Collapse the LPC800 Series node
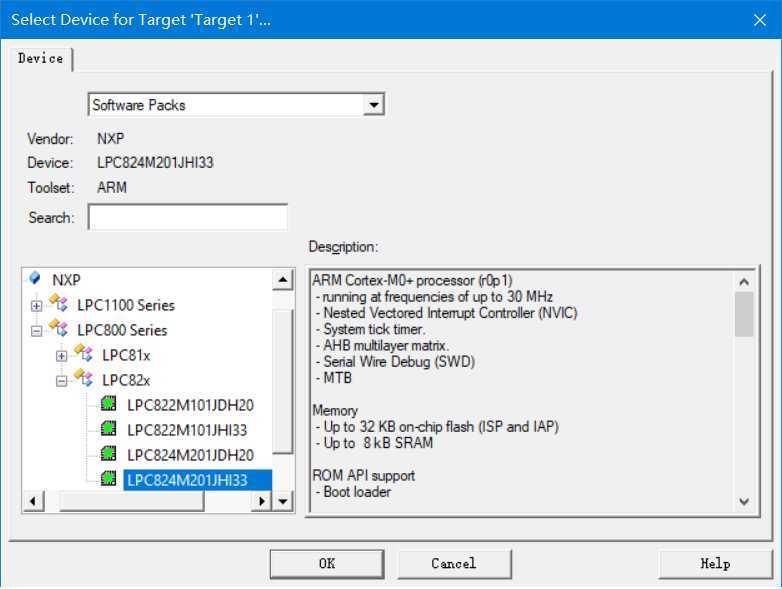 tap(36, 331)
